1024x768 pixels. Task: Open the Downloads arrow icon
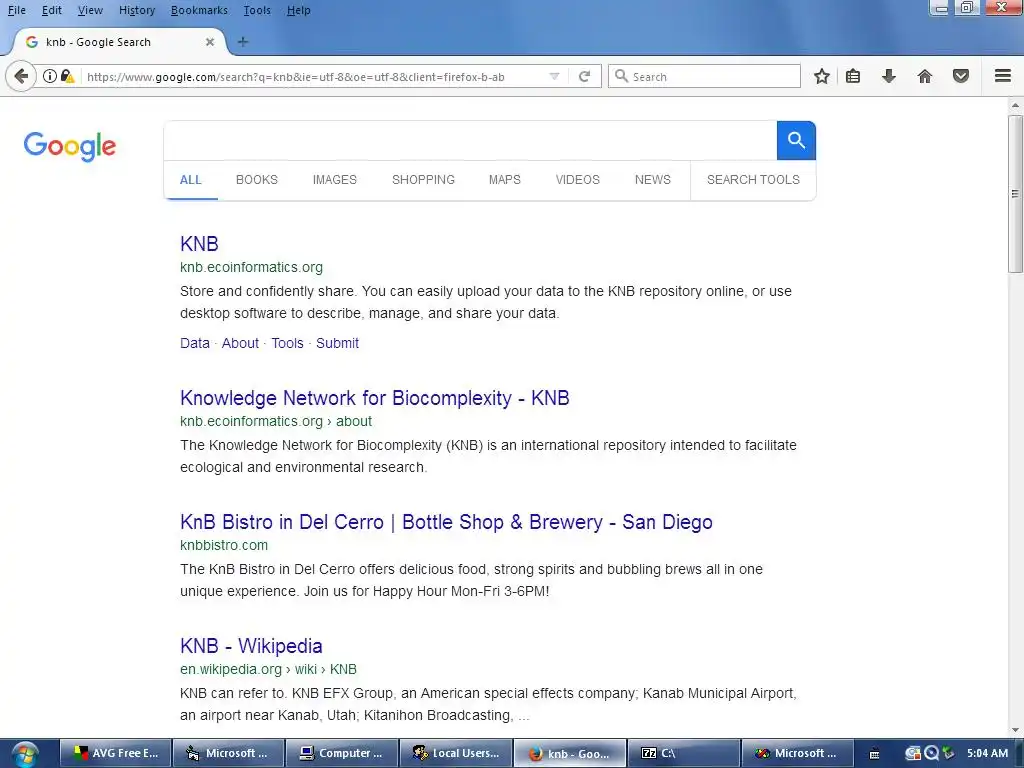[889, 76]
